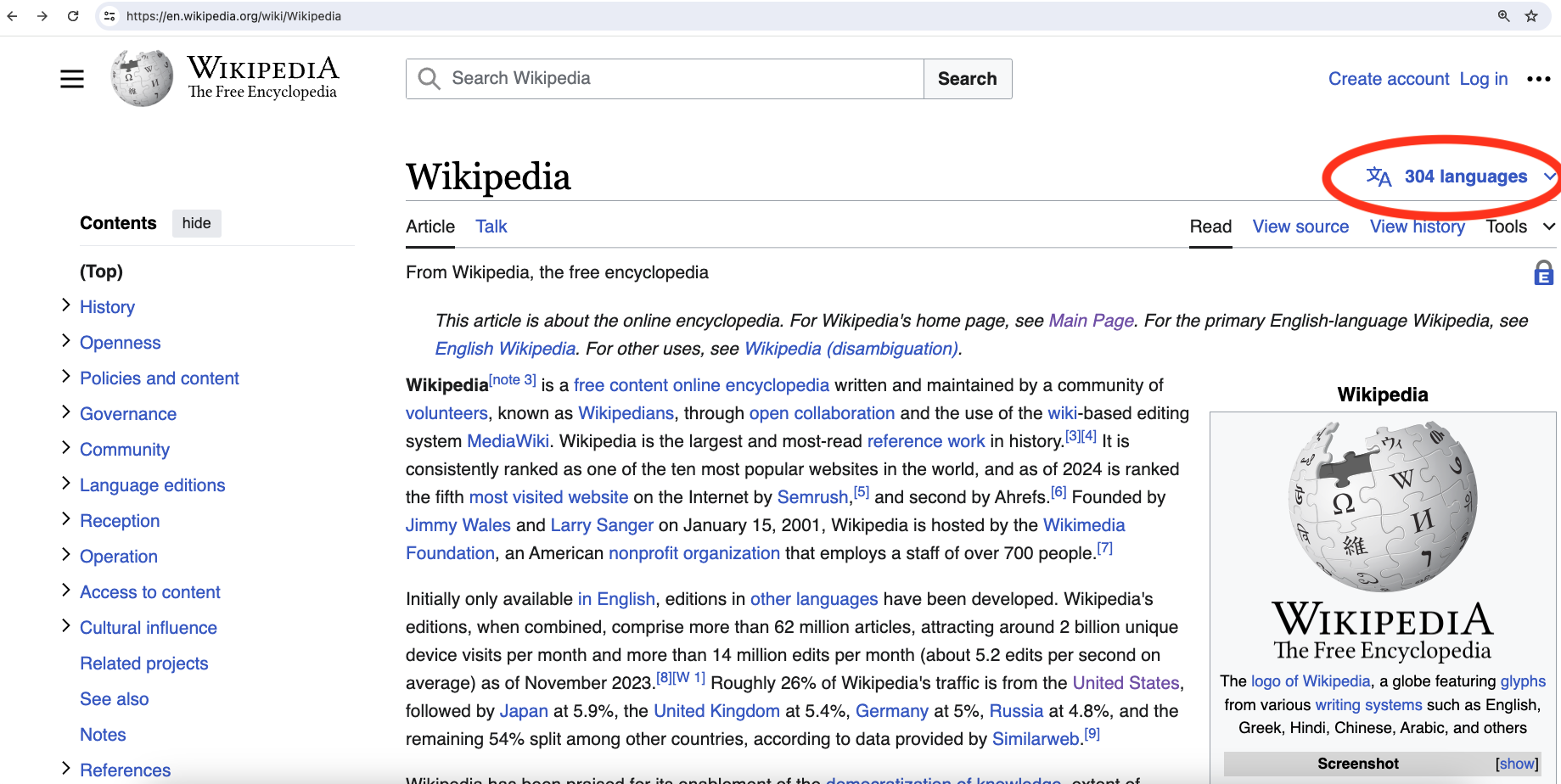Open the nonprofit organization link

click(694, 553)
